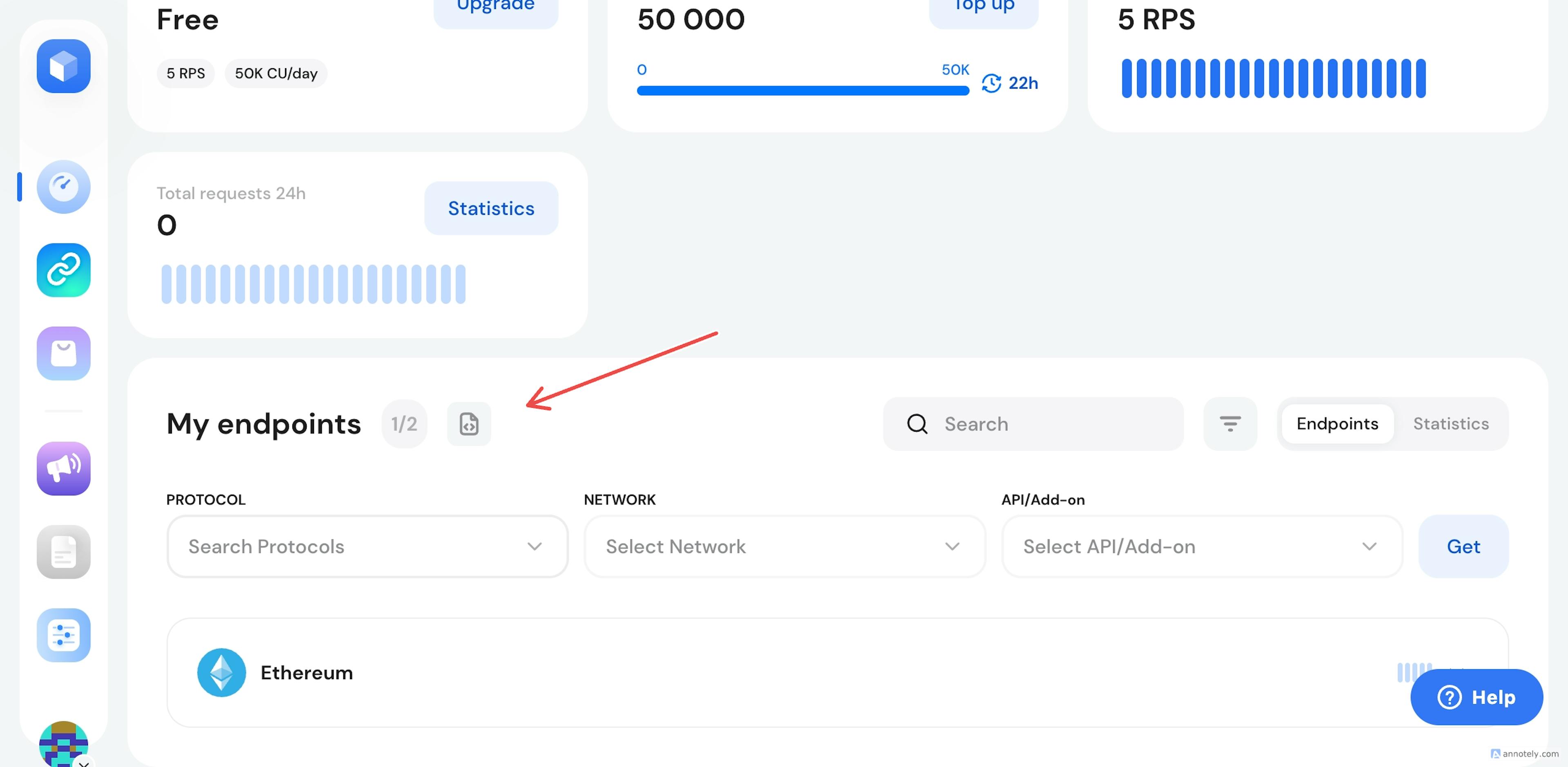Screen dimensions: 1568x767
Task: Open the Help chat button
Action: pyautogui.click(x=1476, y=696)
